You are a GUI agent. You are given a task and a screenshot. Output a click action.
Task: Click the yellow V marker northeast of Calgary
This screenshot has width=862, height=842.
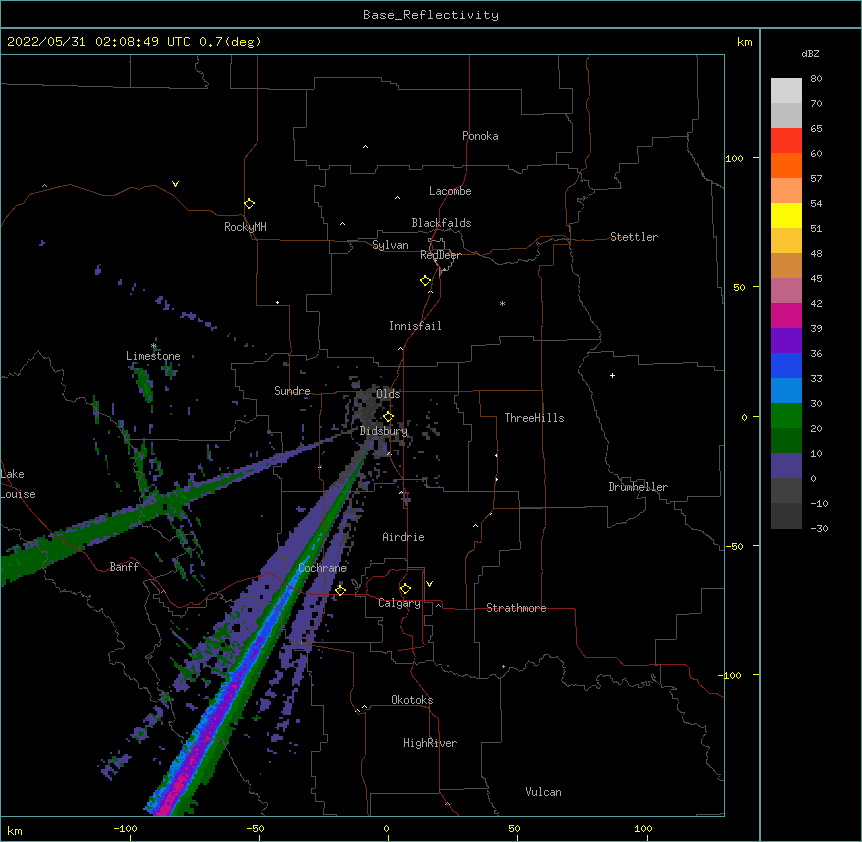[429, 584]
